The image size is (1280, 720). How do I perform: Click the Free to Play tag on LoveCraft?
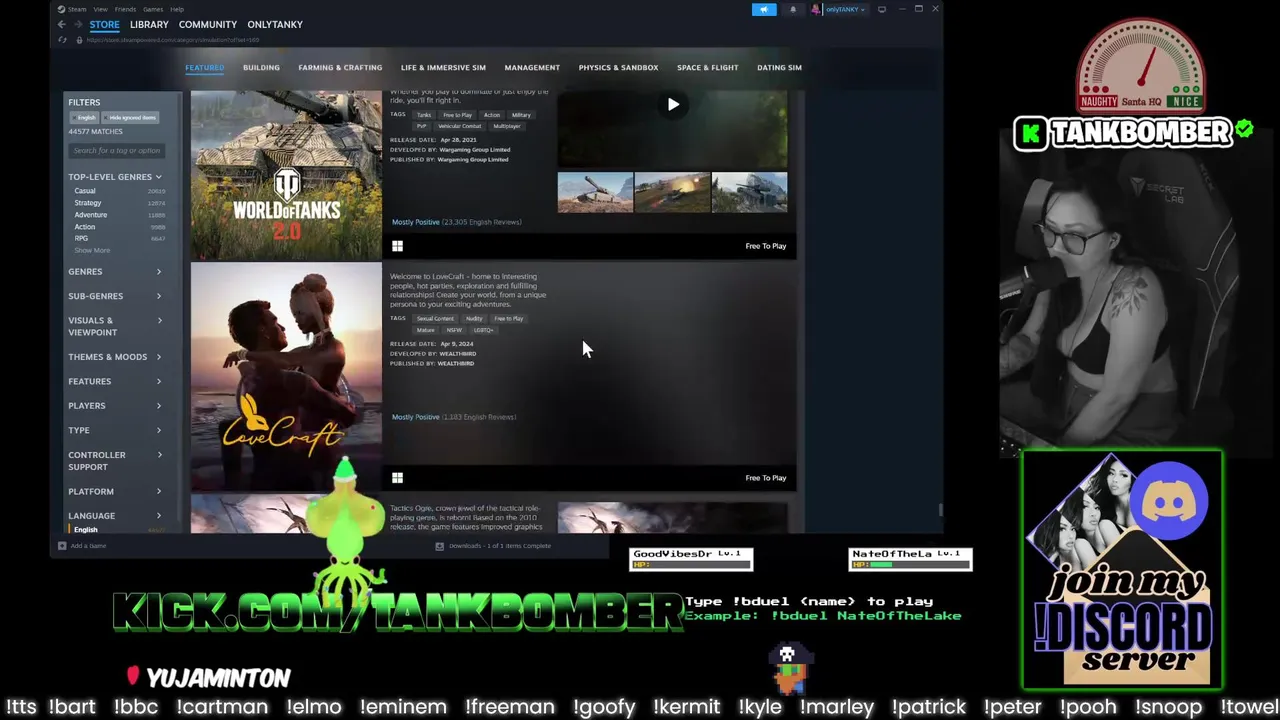click(508, 319)
